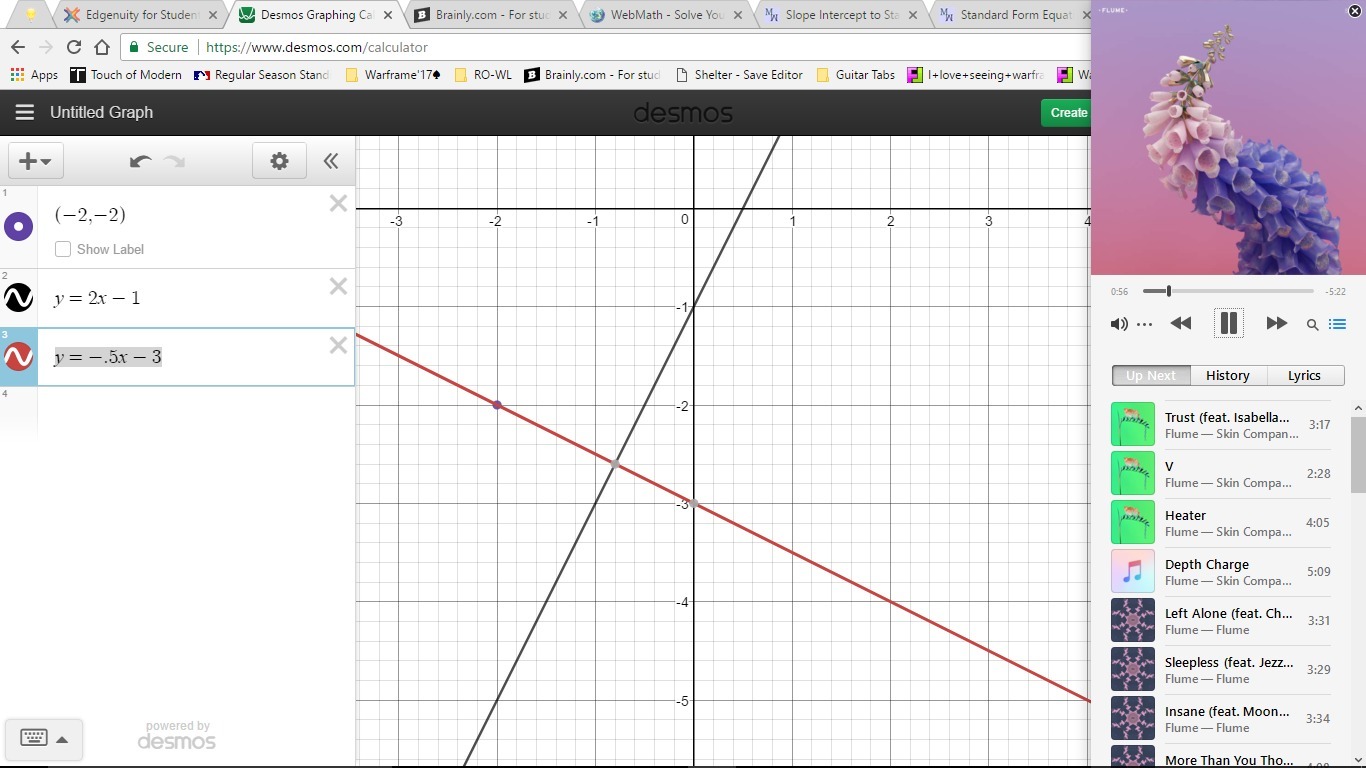The height and width of the screenshot is (768, 1366).
Task: Switch to the Lyrics tab
Action: [x=1305, y=376]
